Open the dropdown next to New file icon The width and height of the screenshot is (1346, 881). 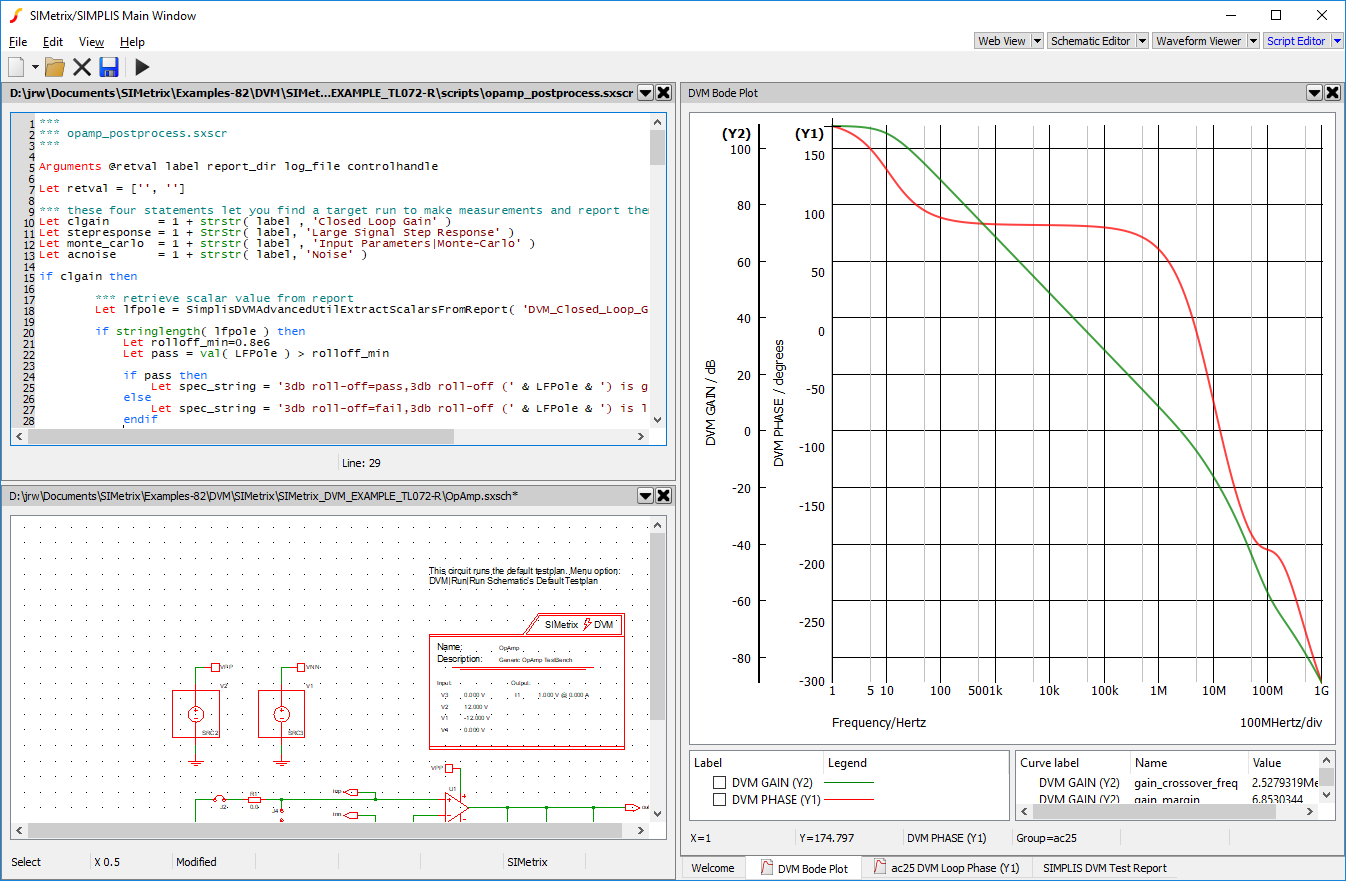coord(35,67)
